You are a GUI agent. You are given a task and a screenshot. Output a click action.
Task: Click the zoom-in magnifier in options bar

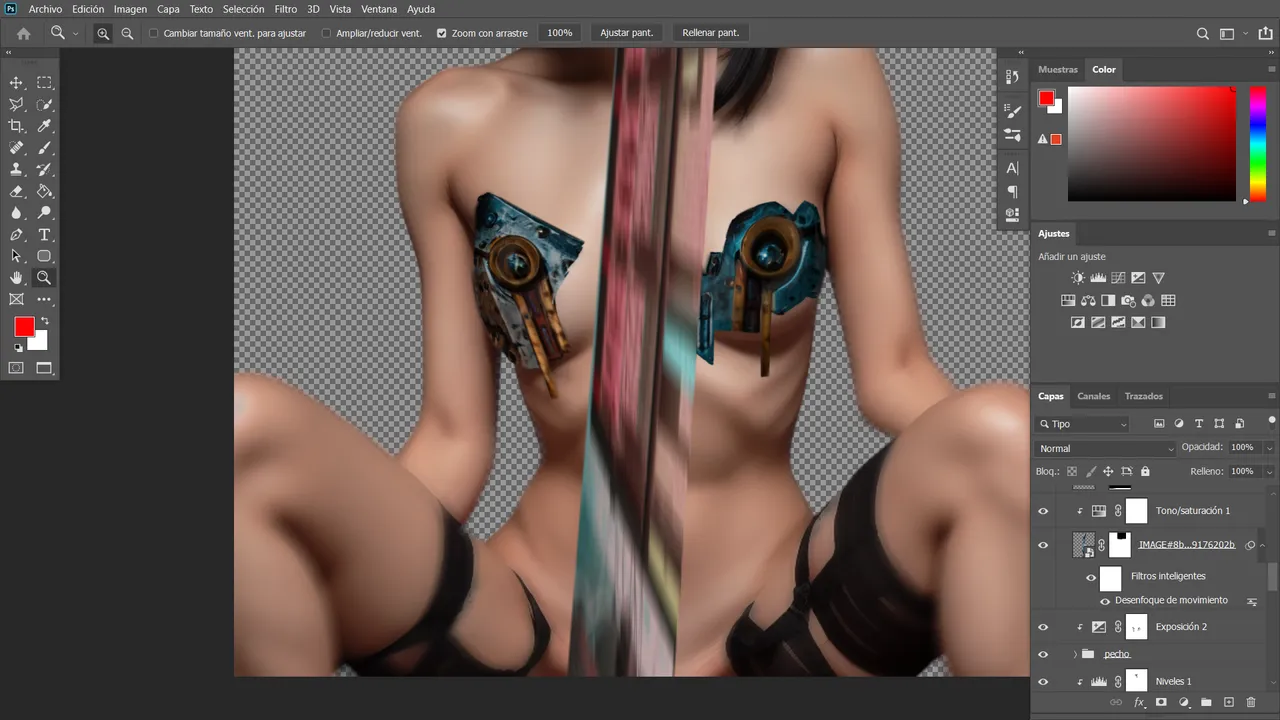103,33
